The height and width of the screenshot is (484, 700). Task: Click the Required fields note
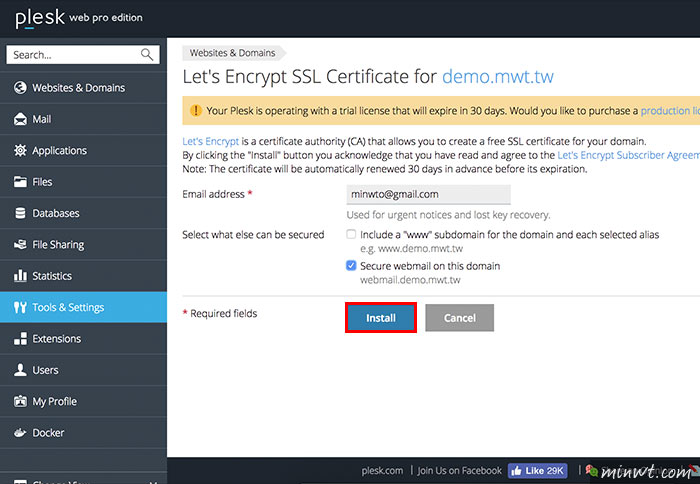click(220, 313)
